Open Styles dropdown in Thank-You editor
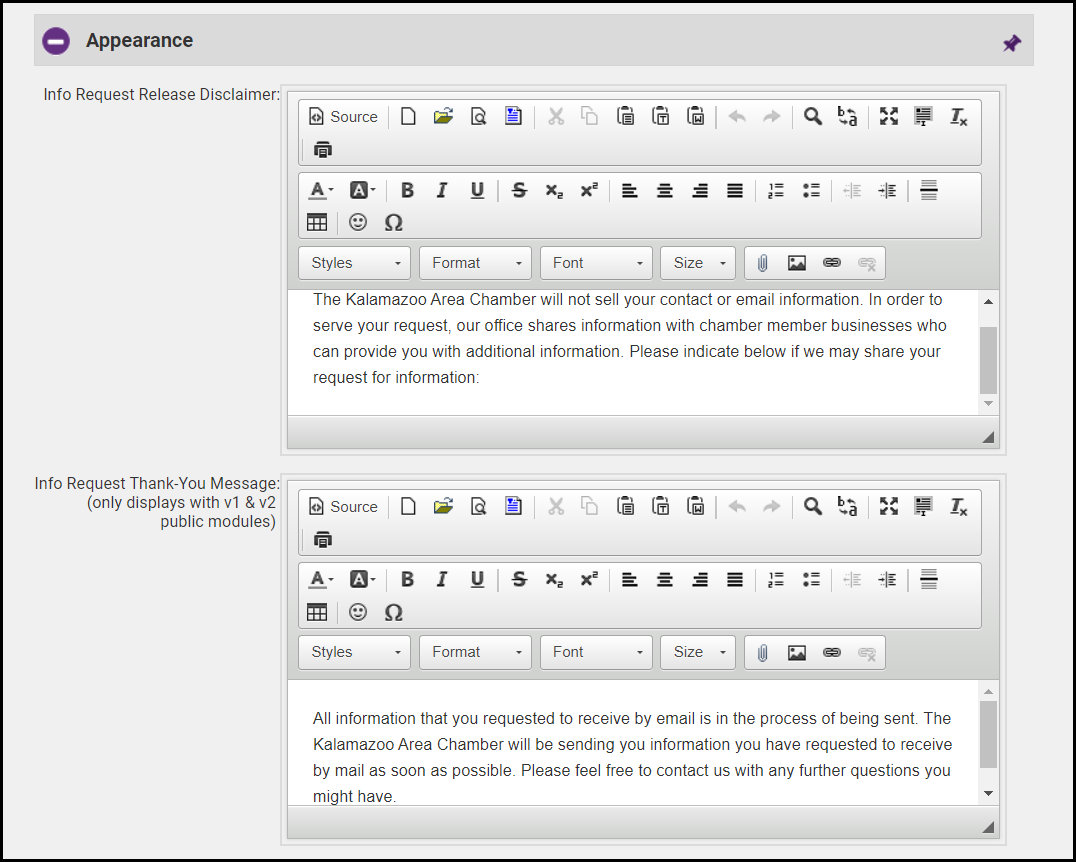This screenshot has width=1076, height=862. coord(355,652)
